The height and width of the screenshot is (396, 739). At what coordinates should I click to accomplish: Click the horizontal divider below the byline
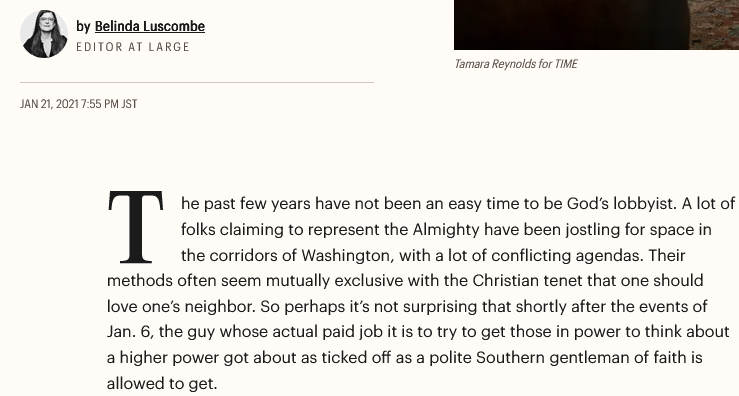tap(197, 82)
